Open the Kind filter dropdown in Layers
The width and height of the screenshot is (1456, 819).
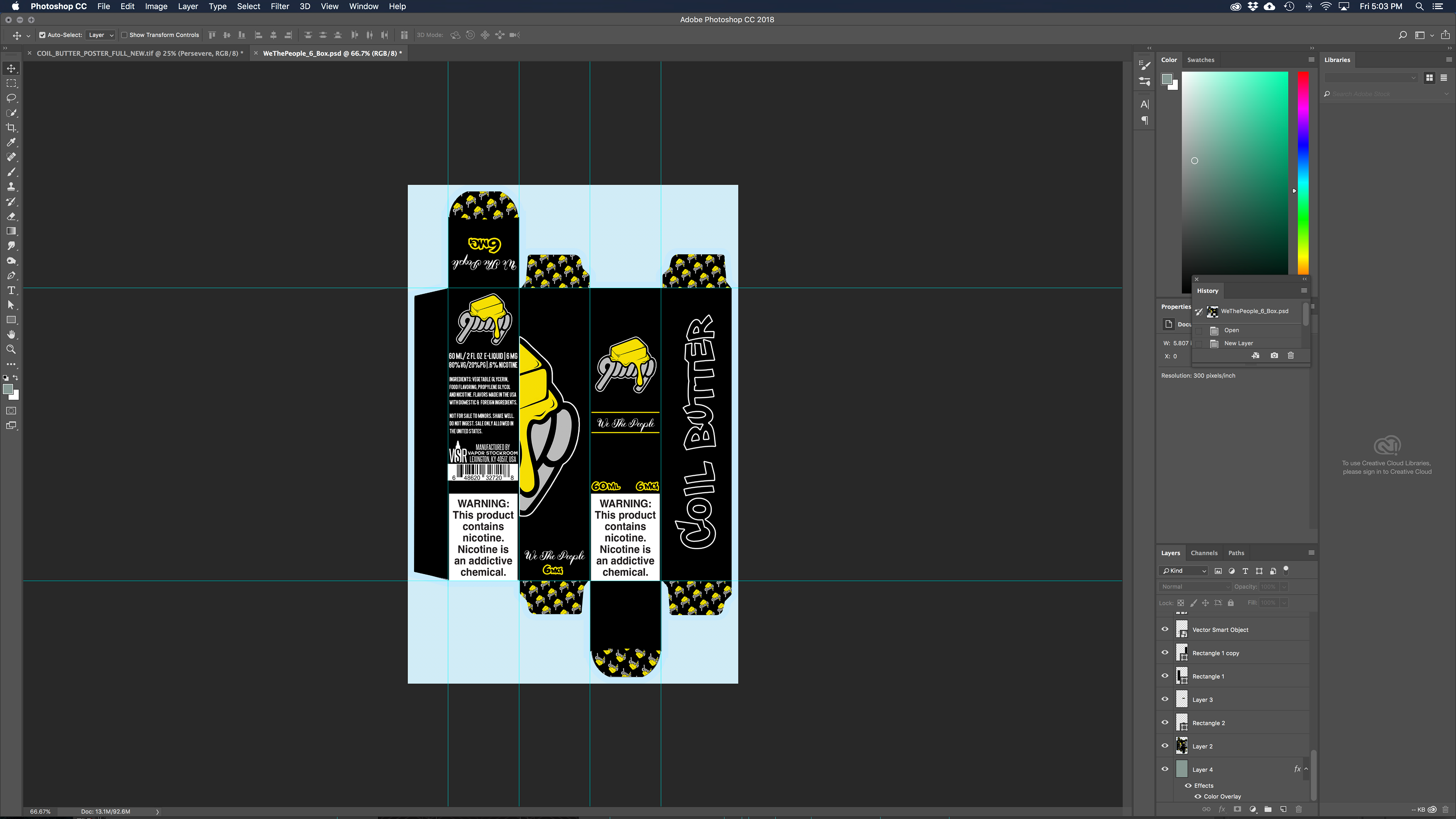(1184, 571)
